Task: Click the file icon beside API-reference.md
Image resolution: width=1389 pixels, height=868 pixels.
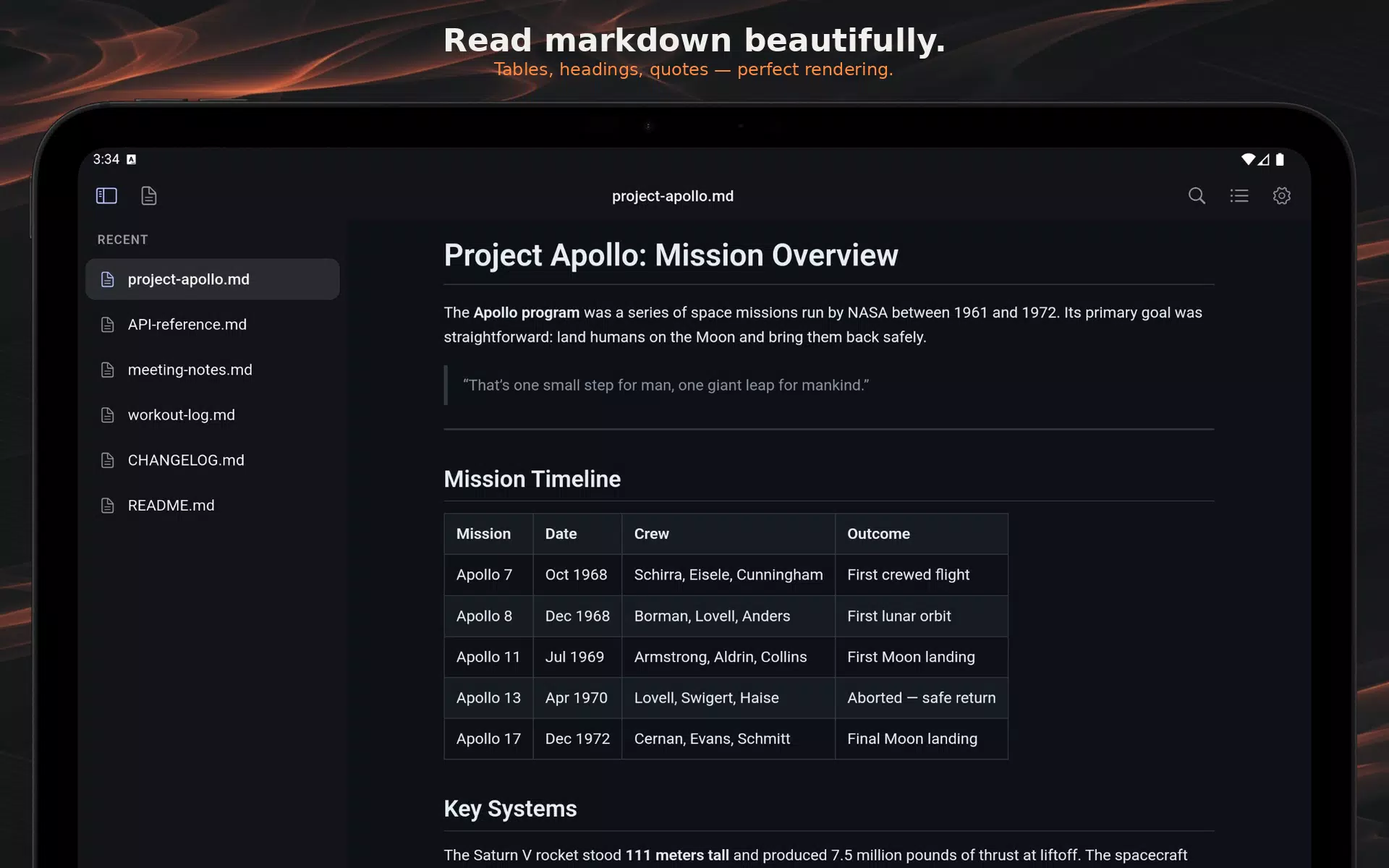Action: click(108, 325)
